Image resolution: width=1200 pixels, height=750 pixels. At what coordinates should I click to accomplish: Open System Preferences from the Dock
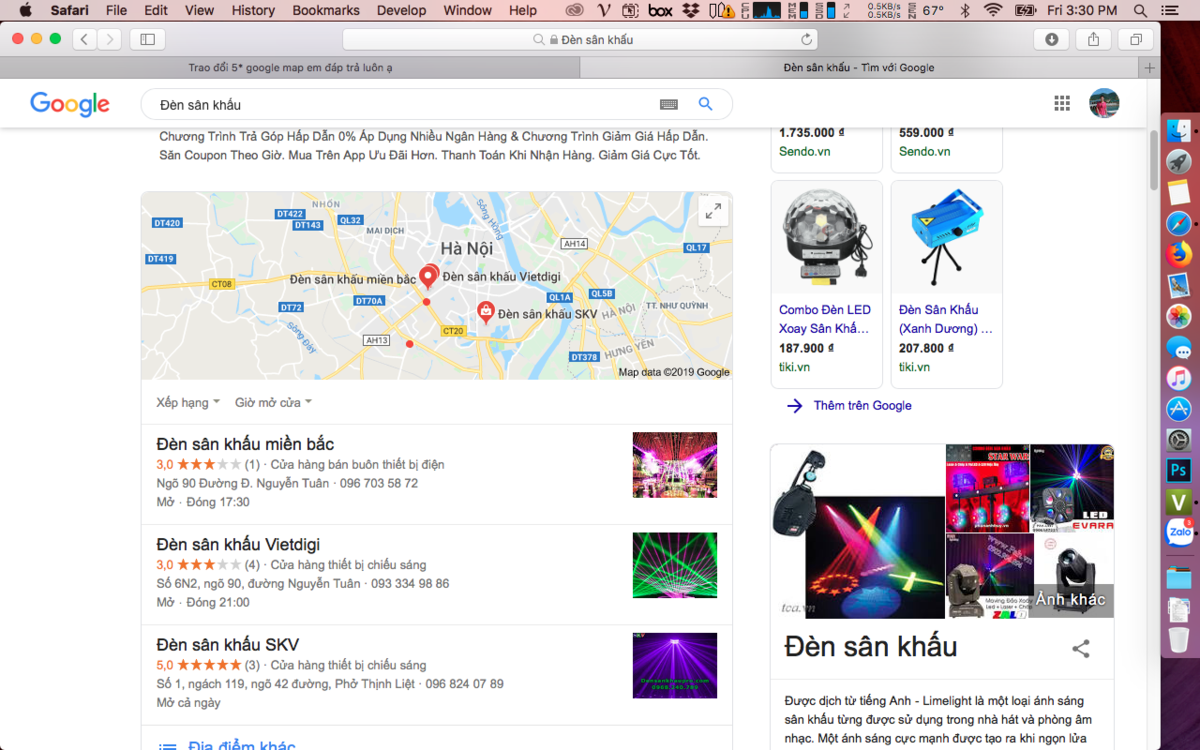(1179, 440)
